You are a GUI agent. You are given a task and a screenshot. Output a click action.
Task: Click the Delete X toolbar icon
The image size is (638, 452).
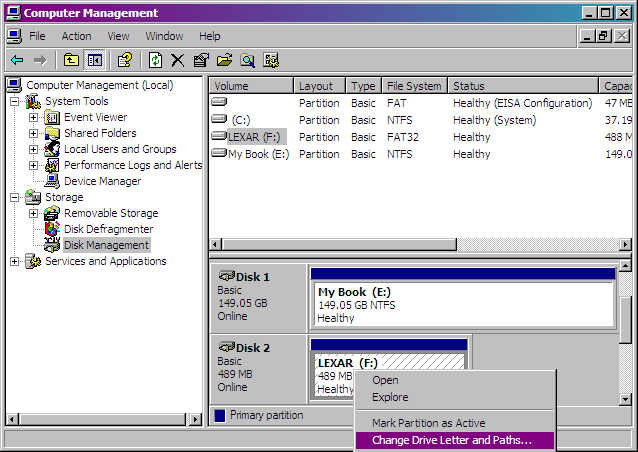coord(178,60)
